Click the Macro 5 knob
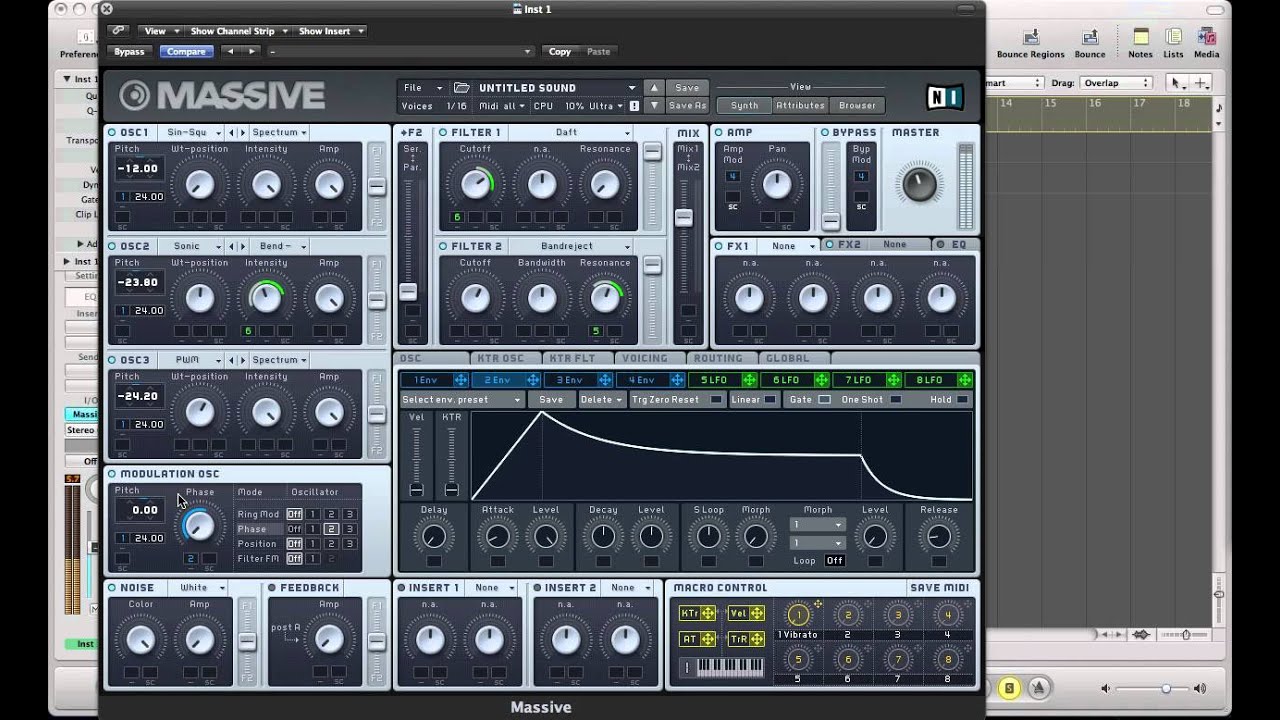1280x720 pixels. tap(798, 660)
